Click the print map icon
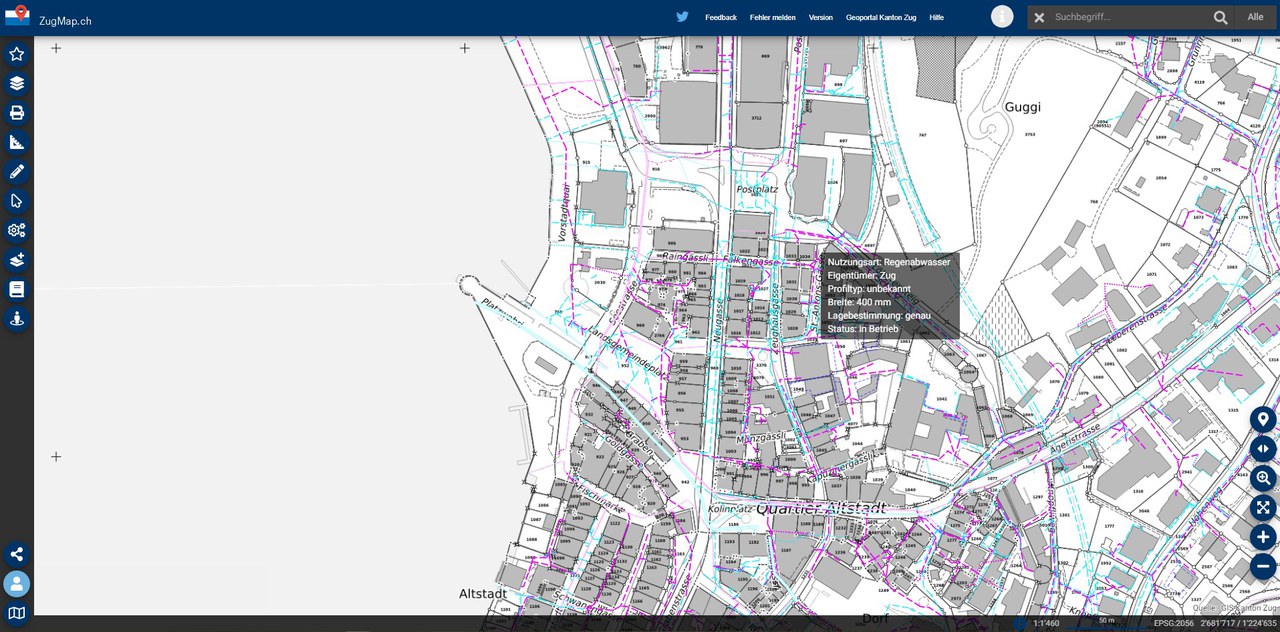Screen dimensions: 1280x632 coord(17,113)
